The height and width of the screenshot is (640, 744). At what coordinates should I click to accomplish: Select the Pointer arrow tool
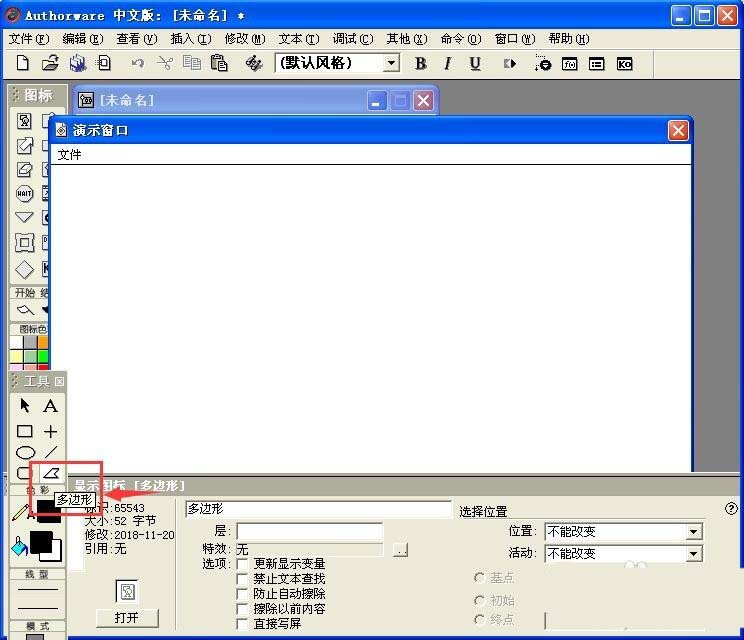25,406
